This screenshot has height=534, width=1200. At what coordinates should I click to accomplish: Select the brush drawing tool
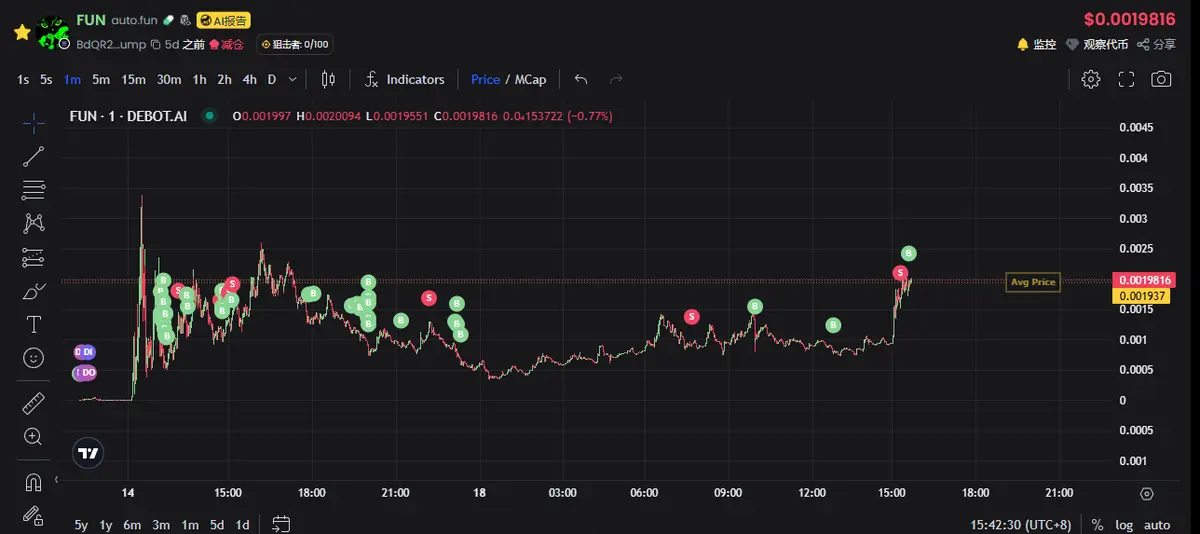click(33, 291)
